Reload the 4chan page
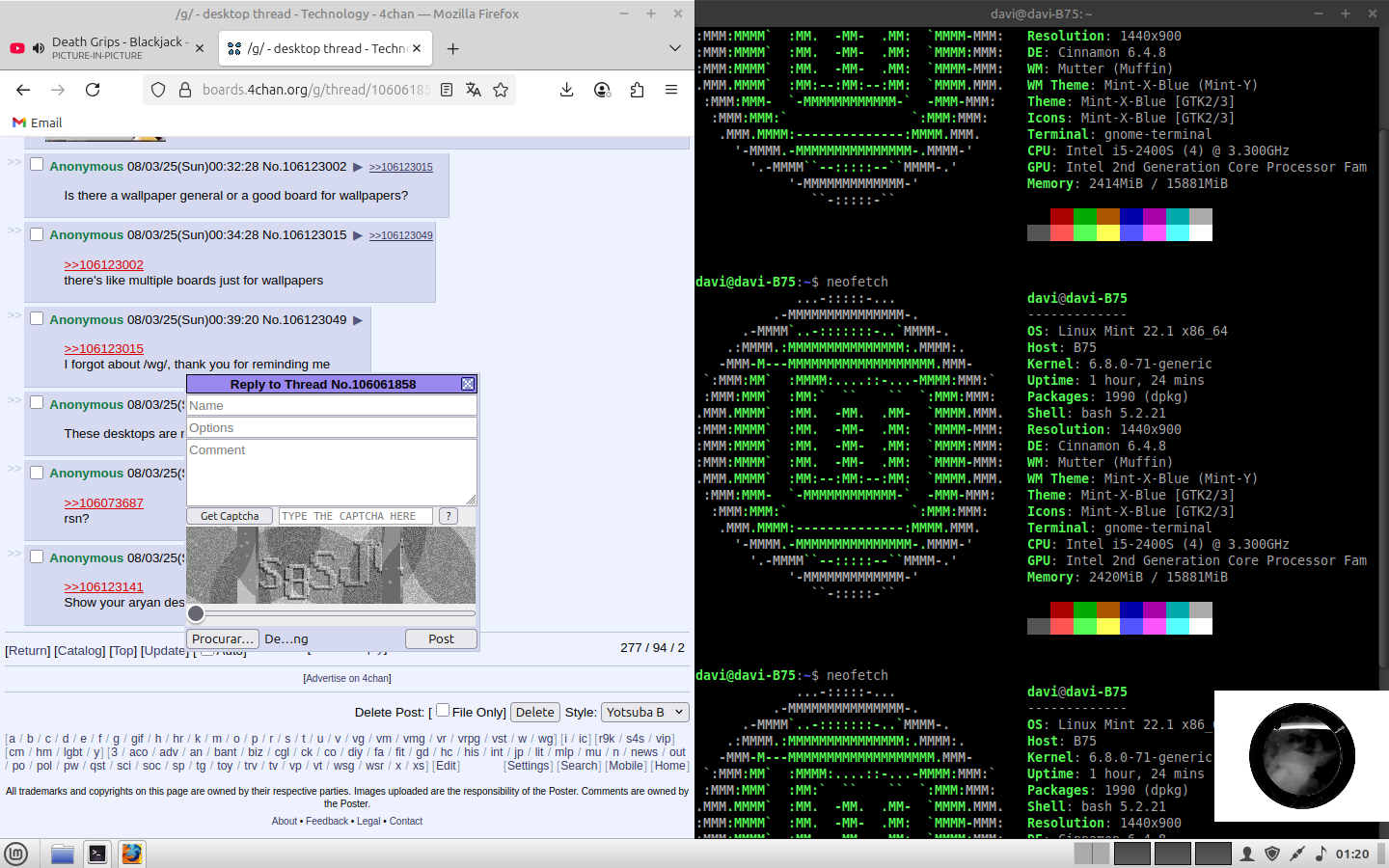Image resolution: width=1389 pixels, height=868 pixels. (93, 90)
